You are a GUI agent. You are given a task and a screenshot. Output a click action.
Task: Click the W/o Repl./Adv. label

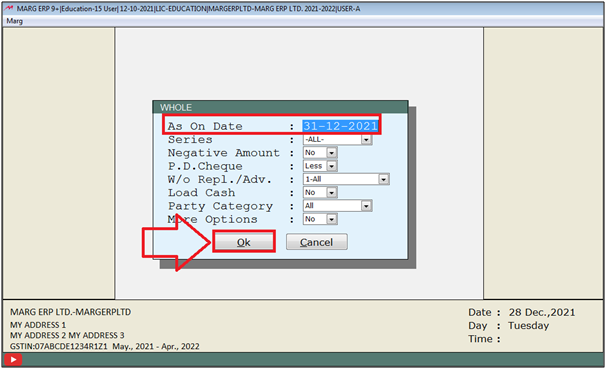[220, 179]
